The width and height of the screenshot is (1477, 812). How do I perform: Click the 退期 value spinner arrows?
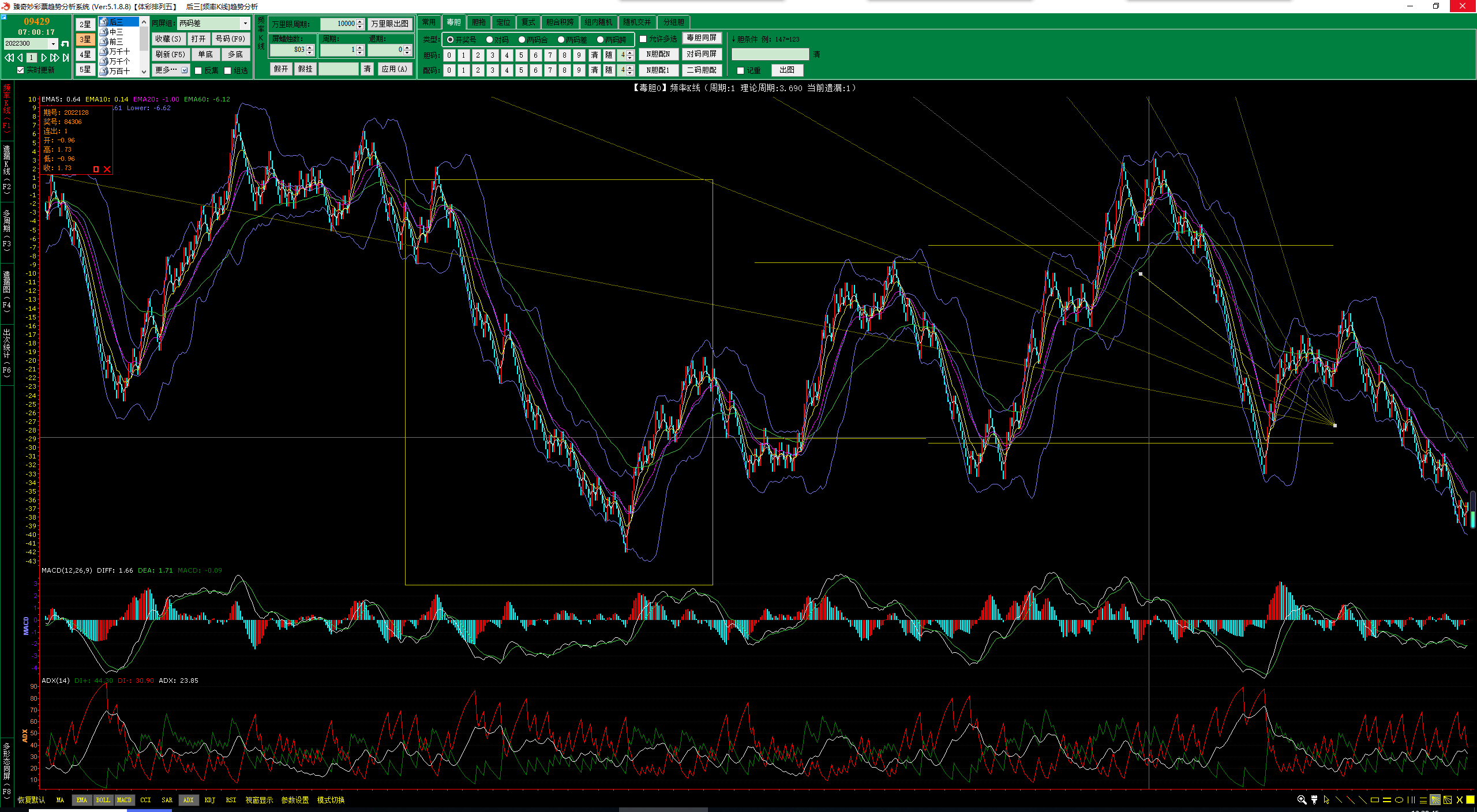[x=407, y=50]
